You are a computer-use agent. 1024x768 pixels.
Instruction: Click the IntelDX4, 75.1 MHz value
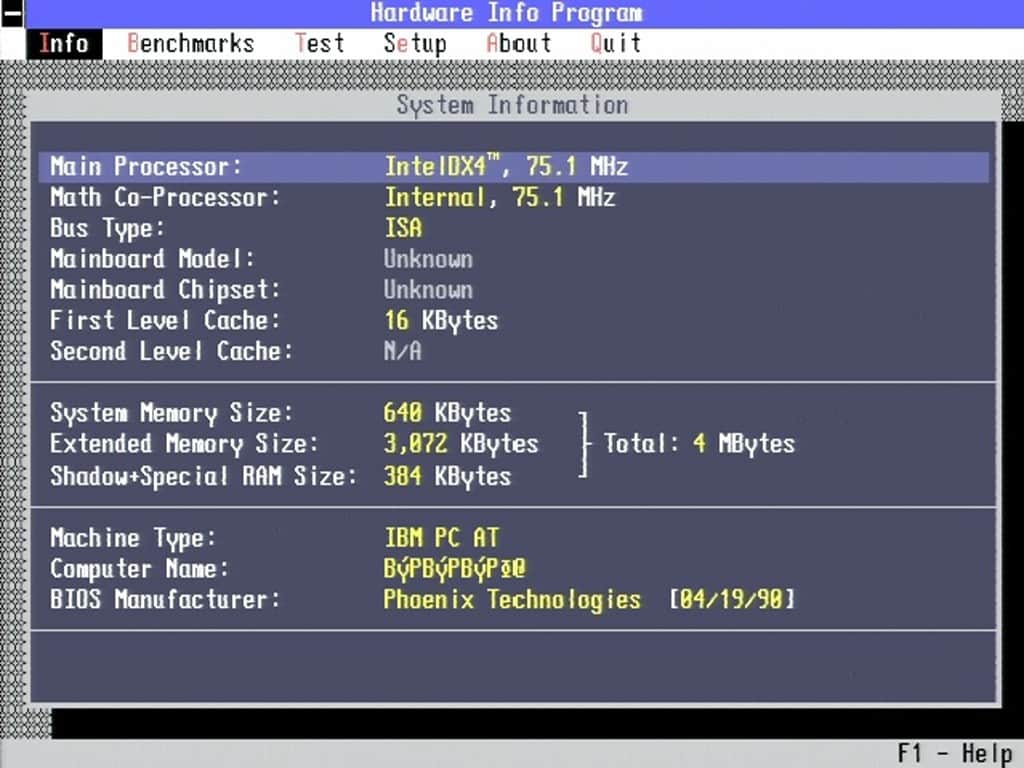click(x=506, y=166)
